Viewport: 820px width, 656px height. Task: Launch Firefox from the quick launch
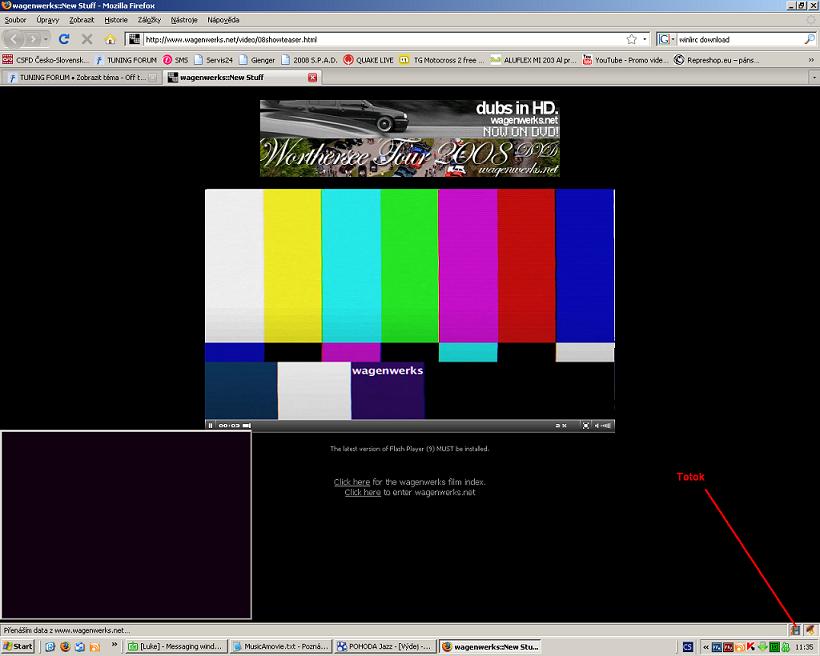(x=65, y=647)
